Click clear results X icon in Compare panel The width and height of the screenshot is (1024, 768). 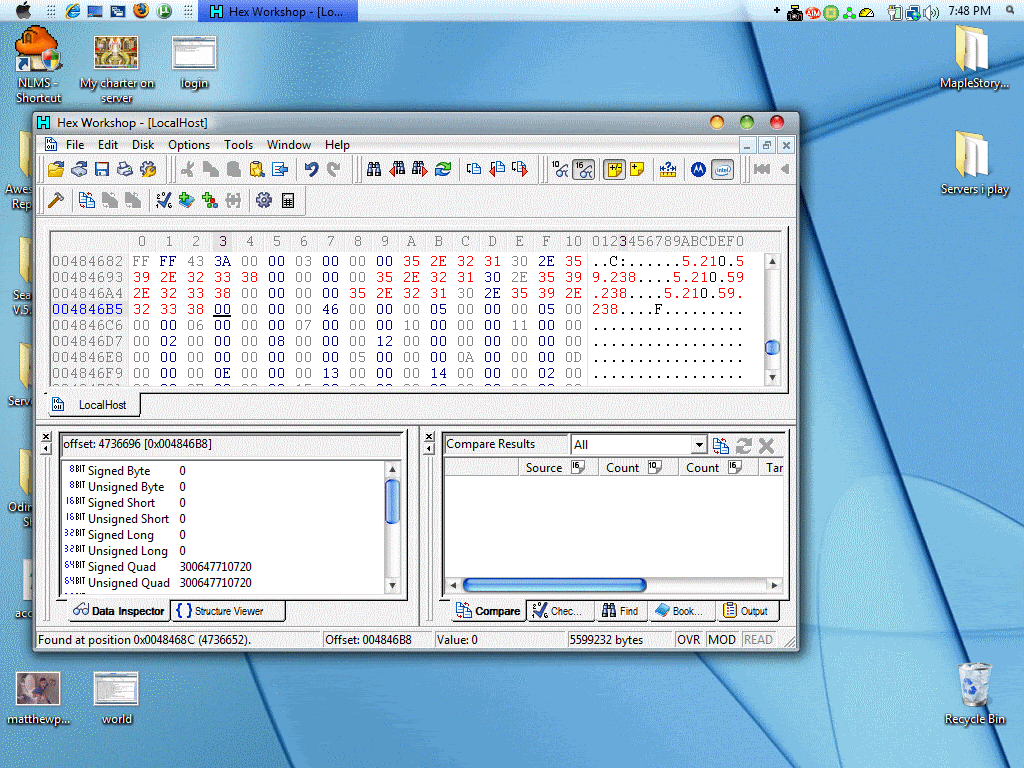pyautogui.click(x=767, y=446)
